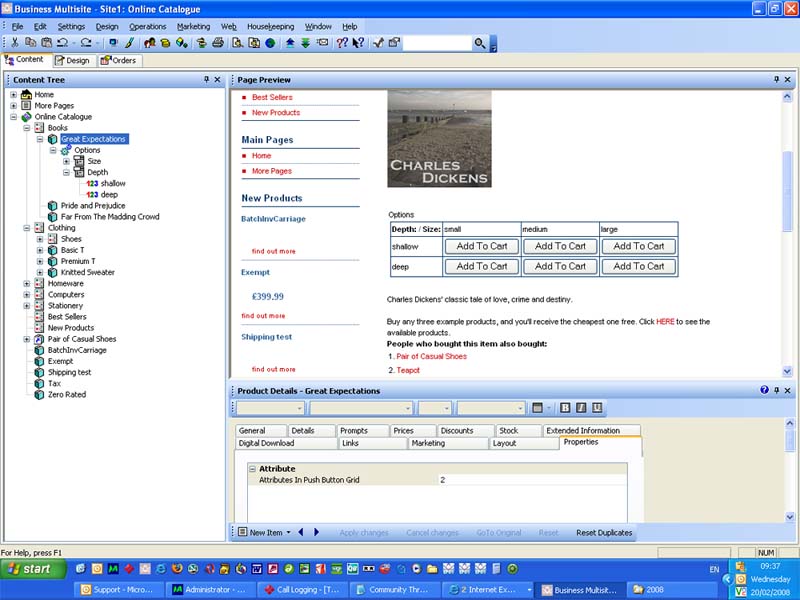Viewport: 800px width, 600px height.
Task: Click Add To Cart for shallow small
Action: pyautogui.click(x=481, y=246)
